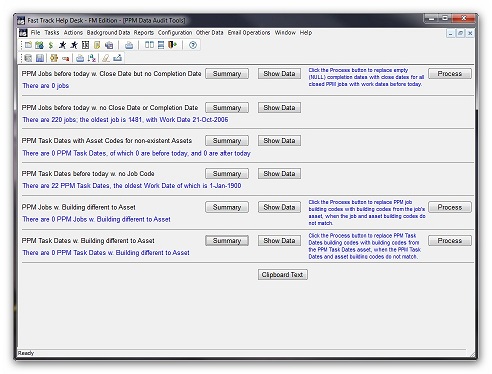Click Show Data for Close Date but no Completion Date
The height and width of the screenshot is (374, 492).
279,74
